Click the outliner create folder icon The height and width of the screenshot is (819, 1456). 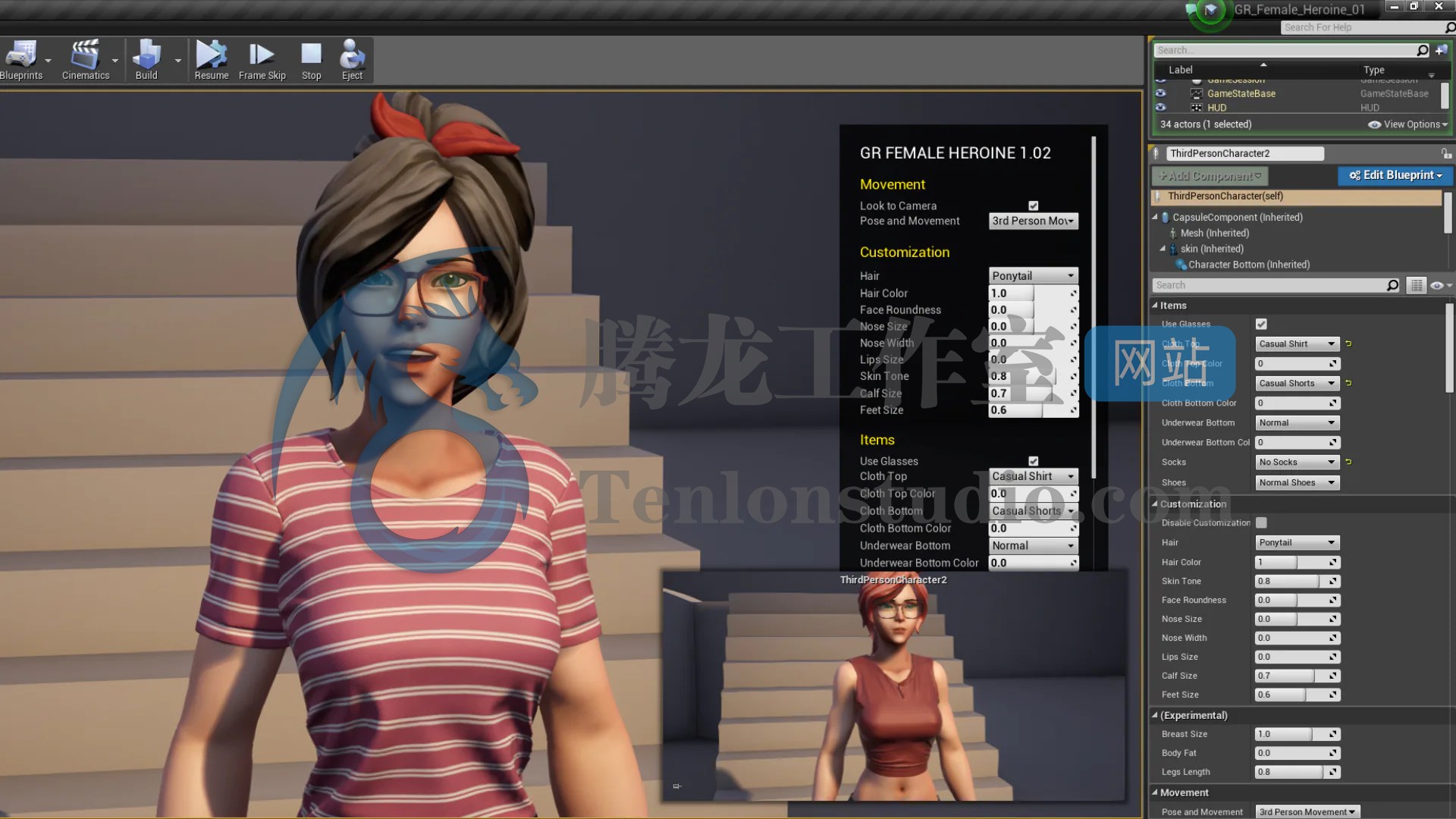[x=1442, y=50]
